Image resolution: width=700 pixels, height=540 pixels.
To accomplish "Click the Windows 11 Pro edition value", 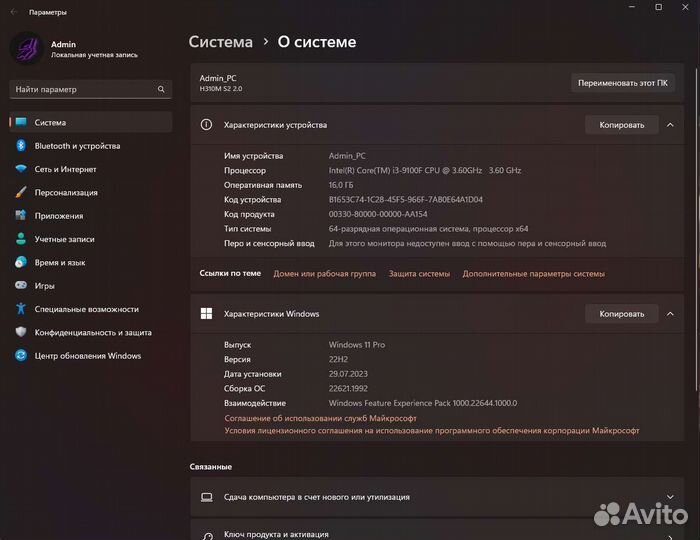I will [x=357, y=345].
